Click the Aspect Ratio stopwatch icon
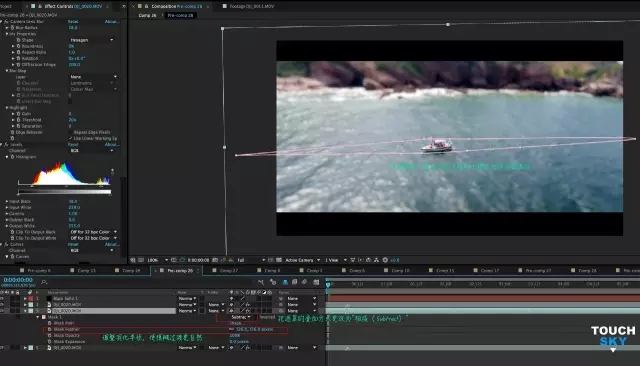 pyautogui.click(x=18, y=52)
